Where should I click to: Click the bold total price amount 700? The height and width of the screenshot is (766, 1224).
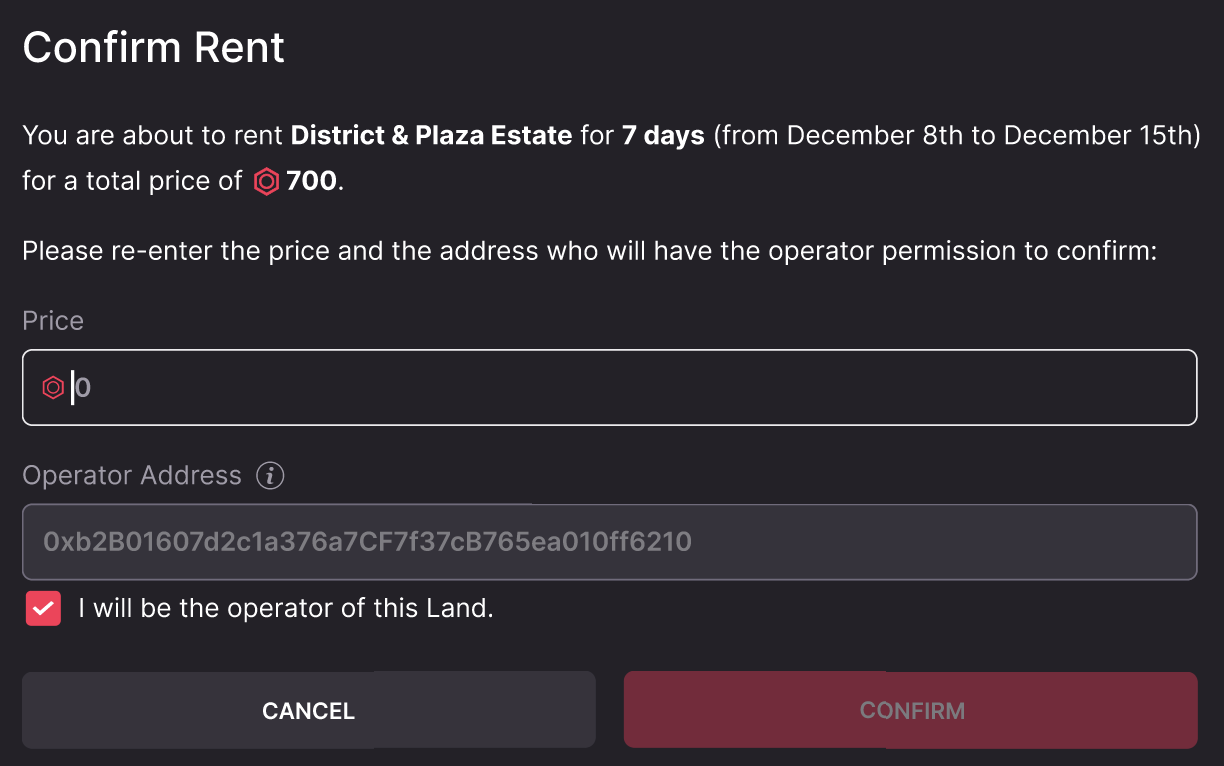[312, 181]
